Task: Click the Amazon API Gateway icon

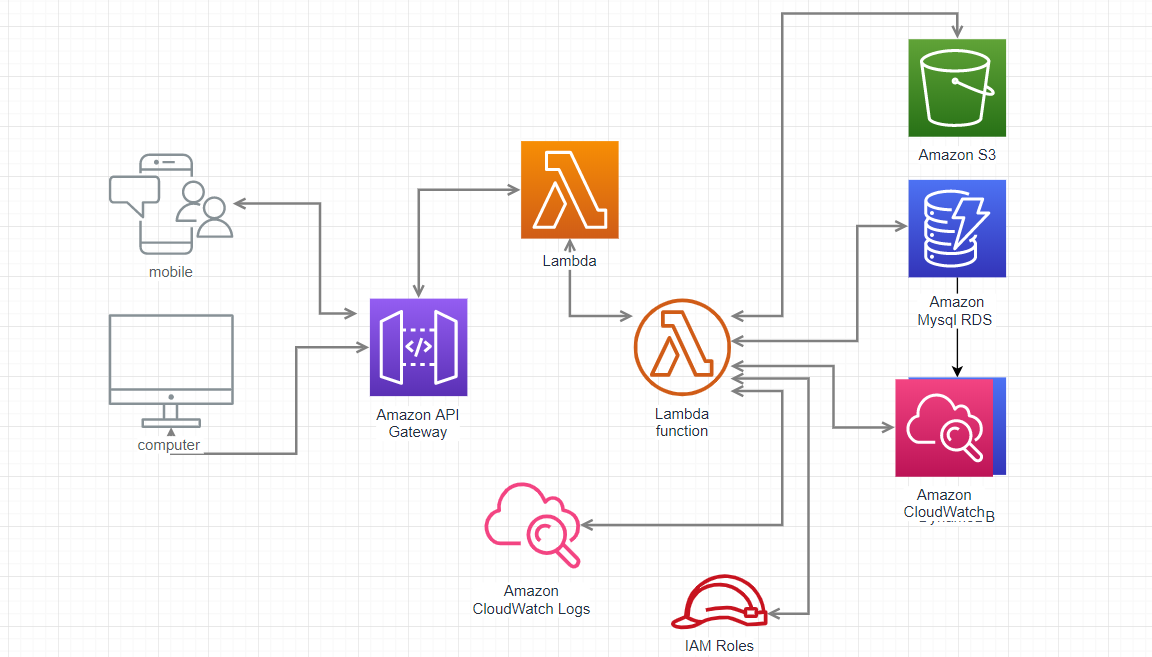Action: tap(418, 347)
